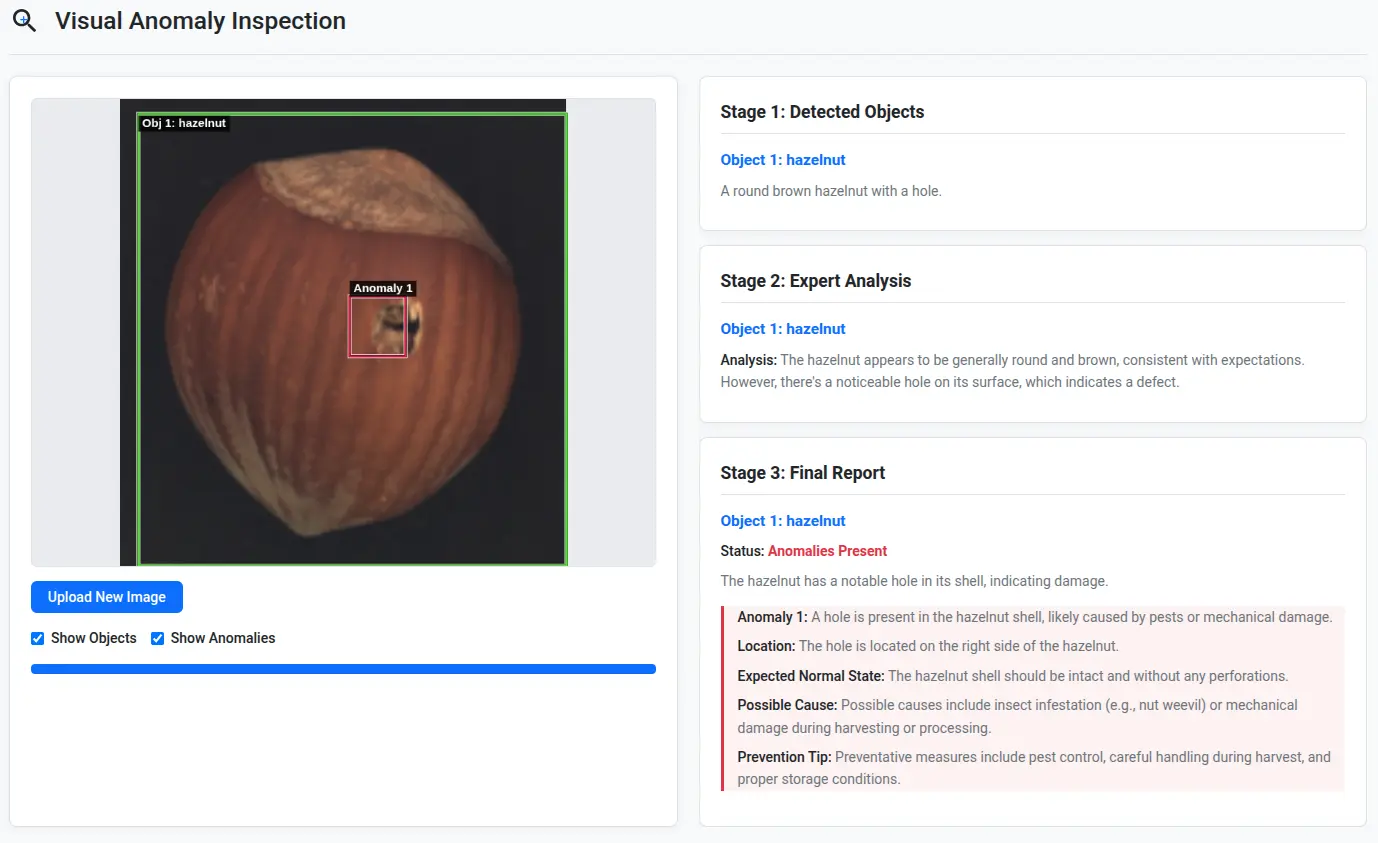The height and width of the screenshot is (843, 1378).
Task: Click the blue progress bar under the checkboxes
Action: click(x=343, y=669)
